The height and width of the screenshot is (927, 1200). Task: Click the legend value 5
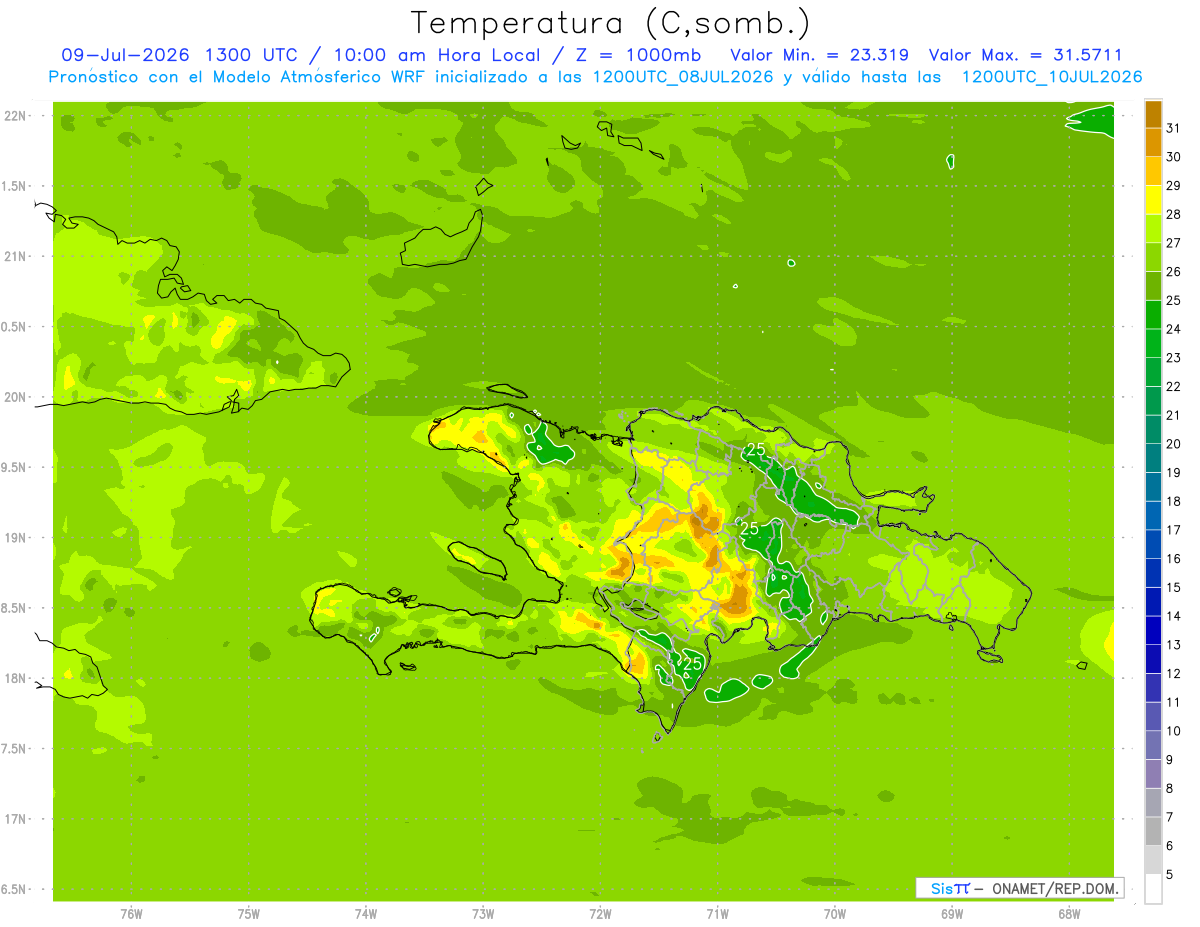(1171, 875)
